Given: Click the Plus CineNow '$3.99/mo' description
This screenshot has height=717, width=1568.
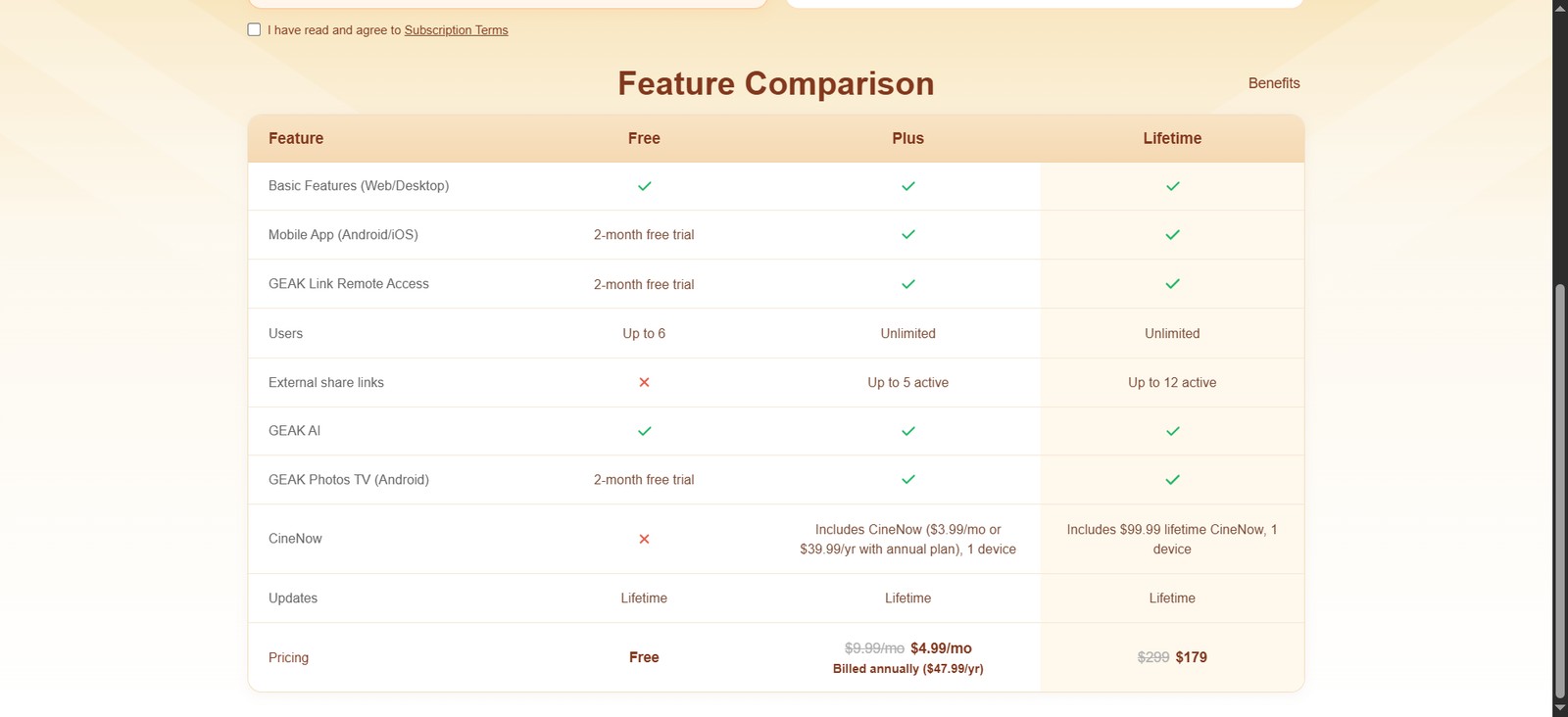Looking at the screenshot, I should click(x=908, y=539).
